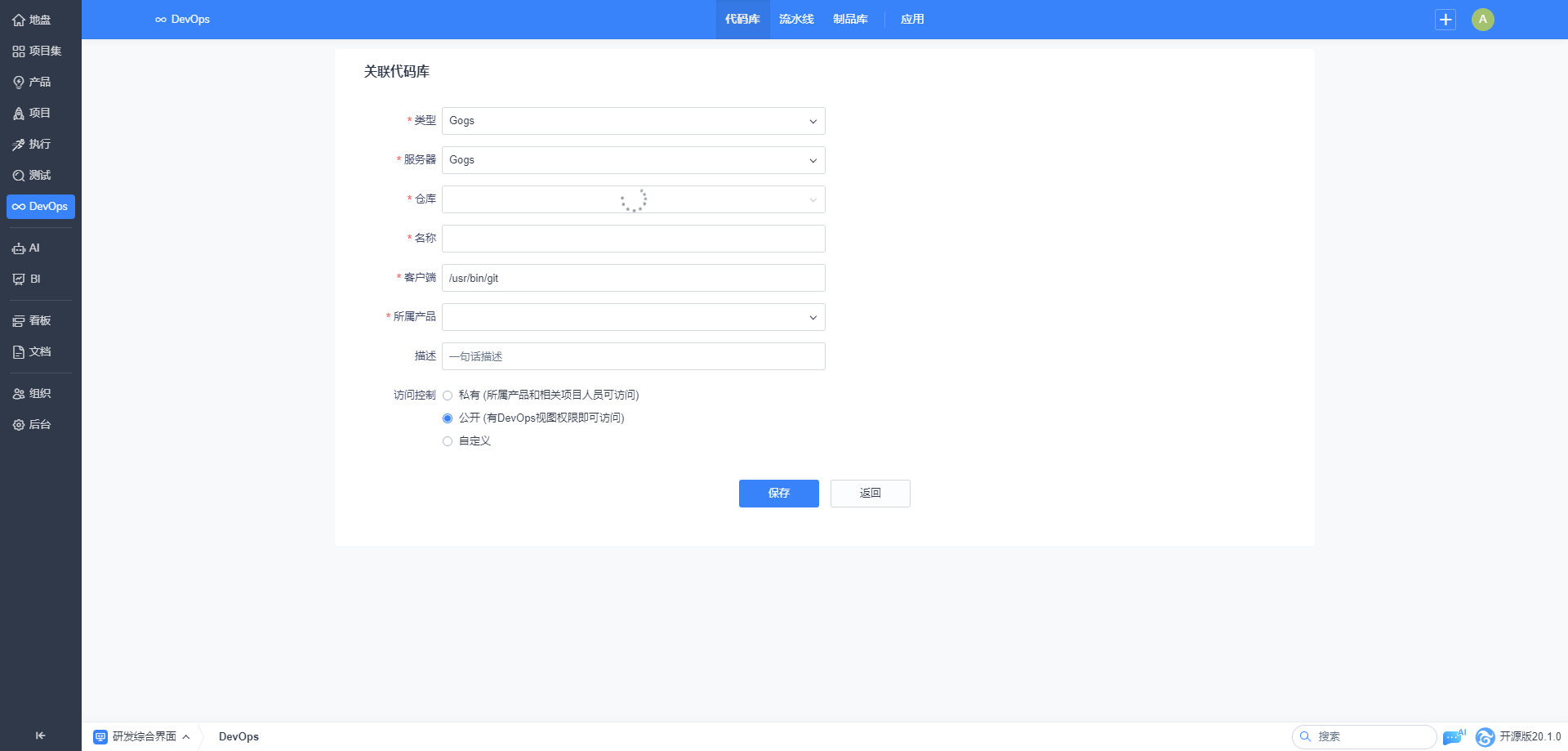
Task: Click the 名称 name input field
Action: (x=633, y=239)
